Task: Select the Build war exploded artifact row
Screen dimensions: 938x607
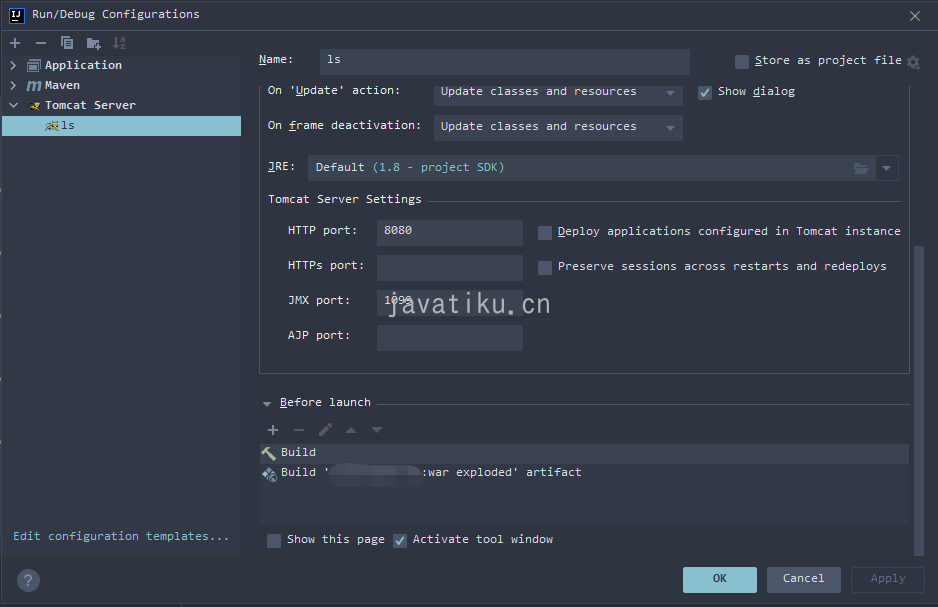Action: point(584,473)
